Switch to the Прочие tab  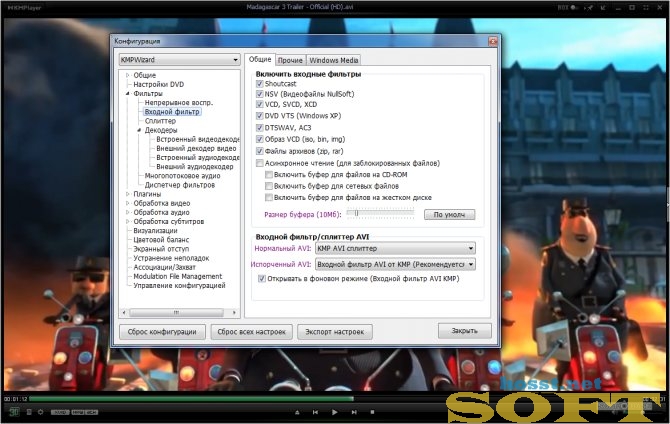tap(290, 60)
